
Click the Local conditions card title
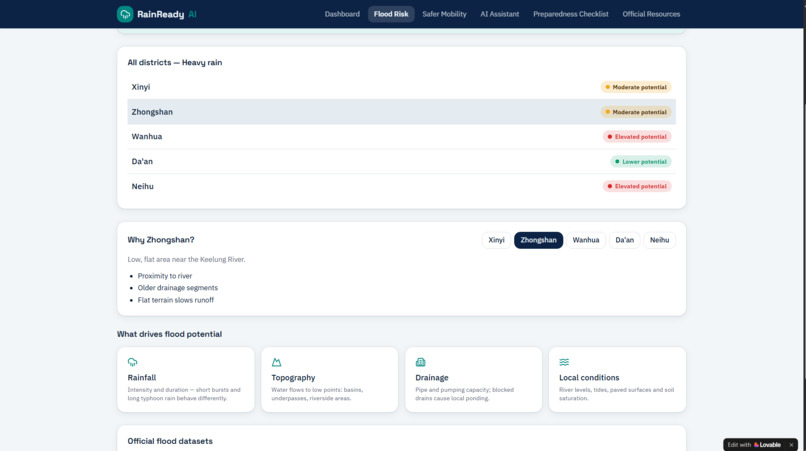[589, 377]
